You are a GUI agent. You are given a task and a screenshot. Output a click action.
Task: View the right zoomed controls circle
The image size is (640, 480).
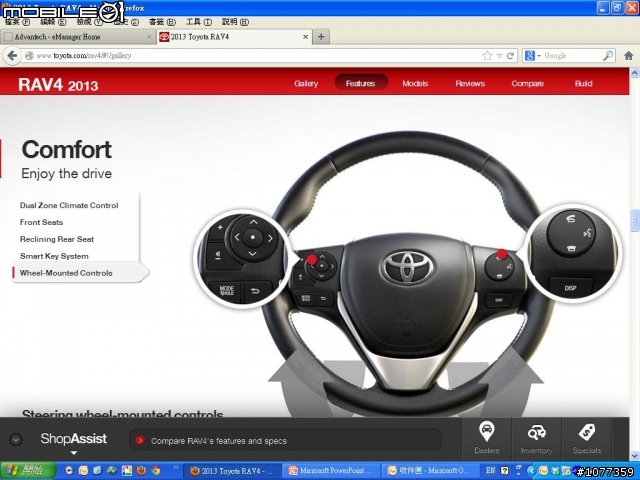(x=573, y=253)
